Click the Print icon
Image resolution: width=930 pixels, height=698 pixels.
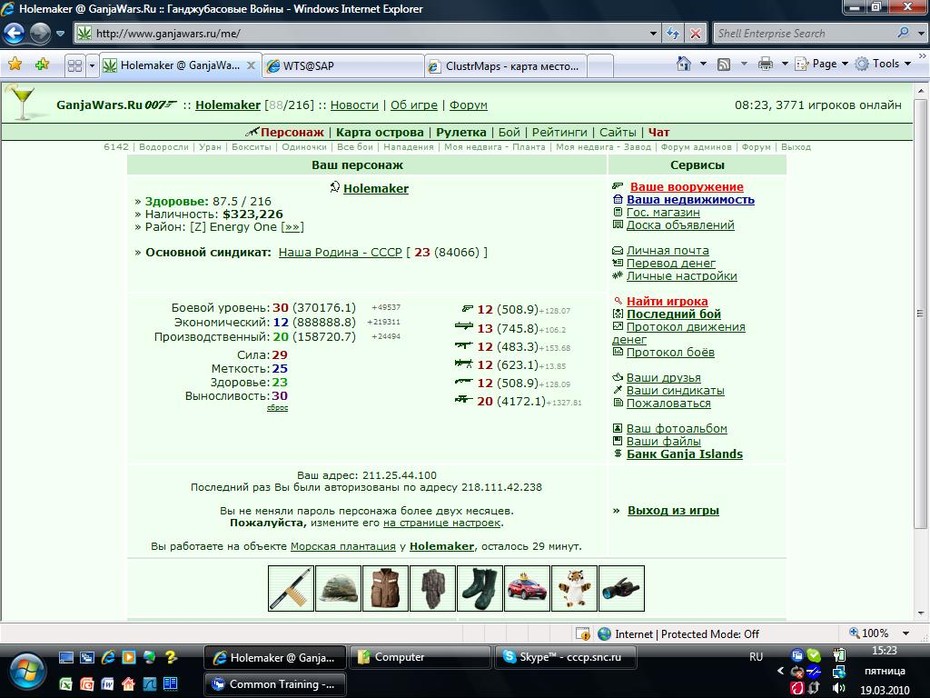click(x=766, y=63)
